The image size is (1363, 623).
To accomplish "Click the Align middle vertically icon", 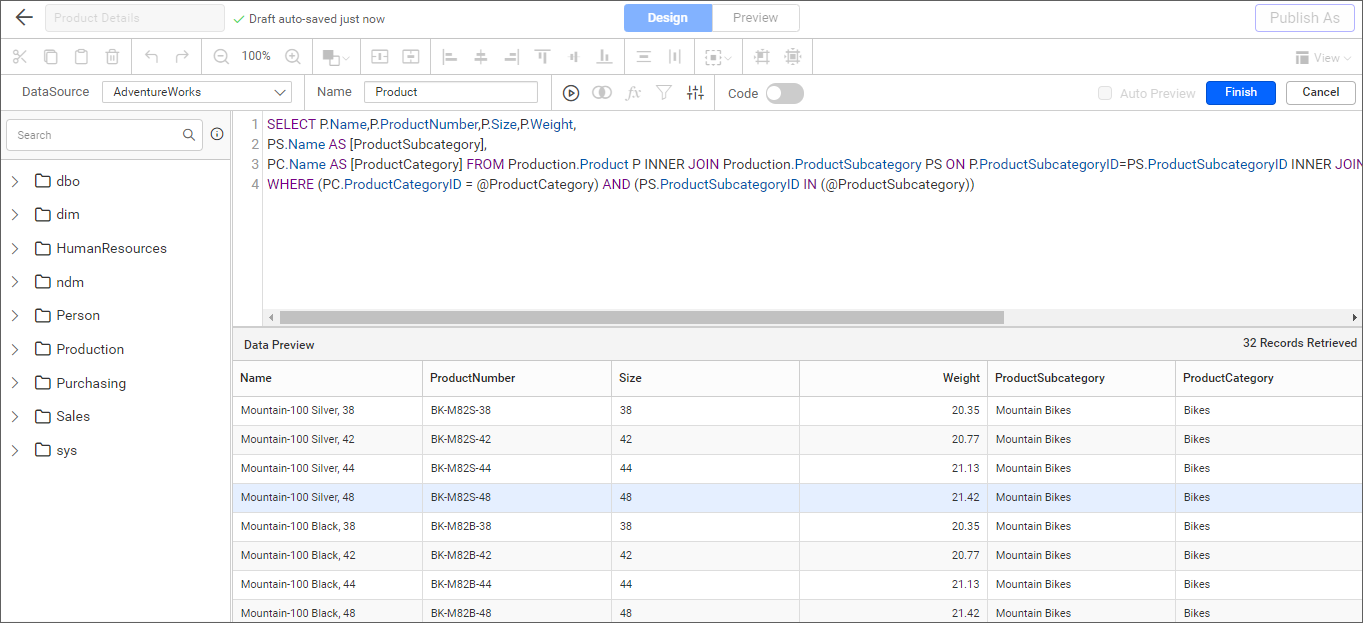I will click(573, 57).
